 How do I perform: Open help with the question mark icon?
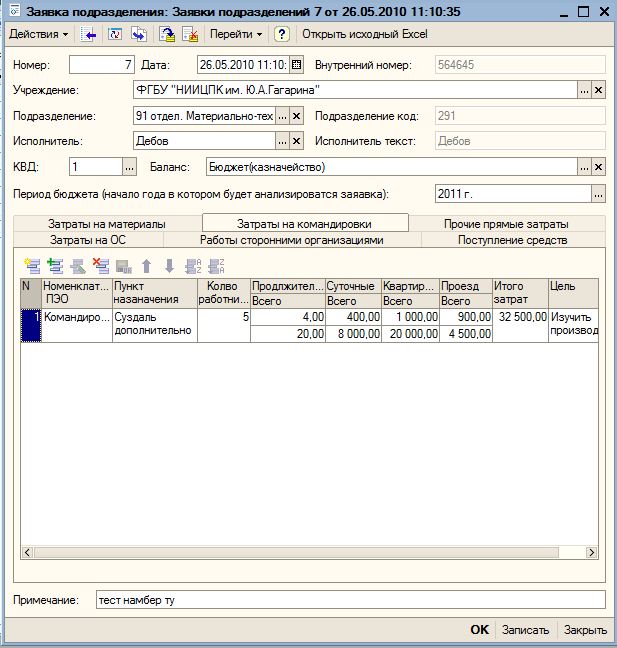(x=282, y=34)
